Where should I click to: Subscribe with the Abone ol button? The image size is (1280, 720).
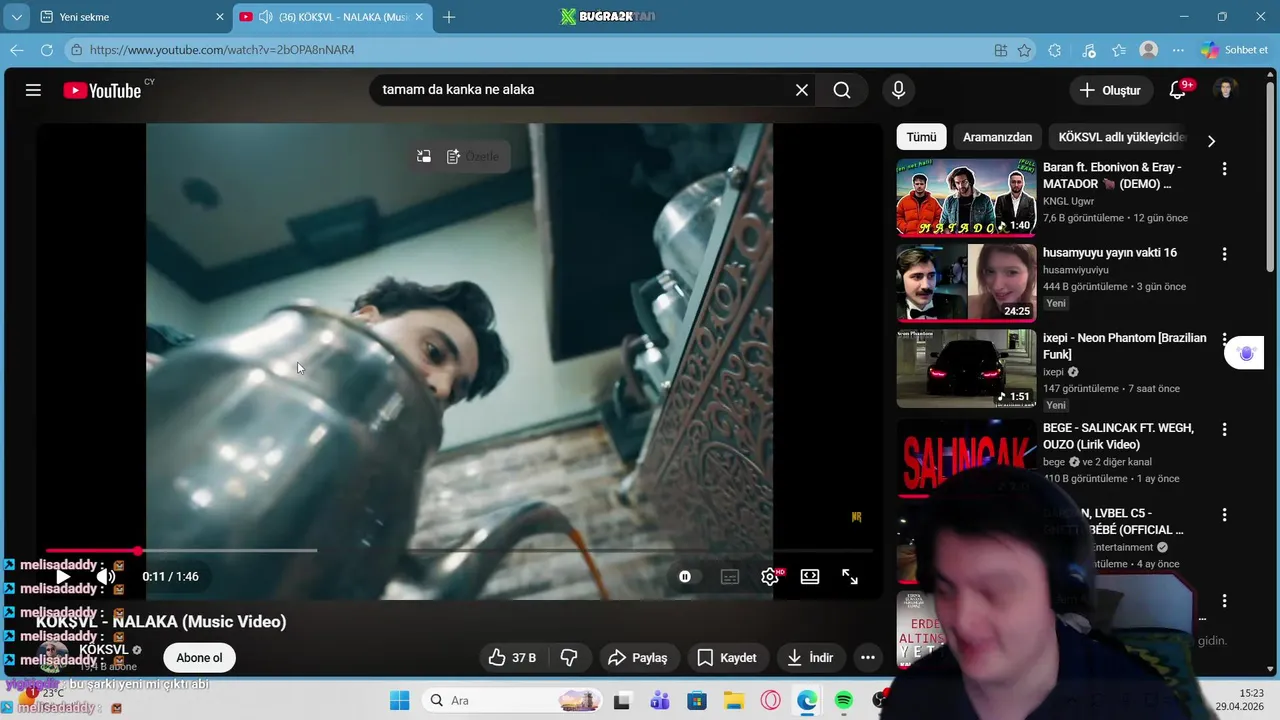pos(199,658)
